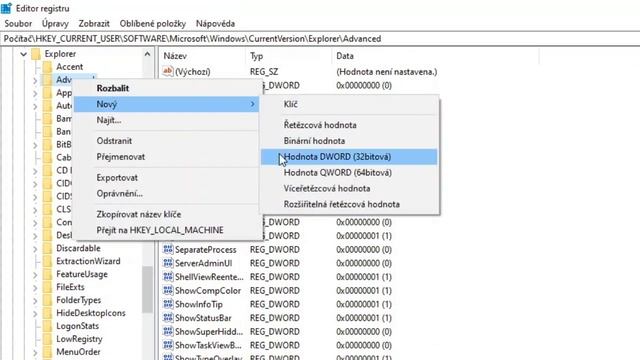Viewport: 640px width, 360px height.
Task: Expand the FileExts tree node
Action: [x=35, y=288]
